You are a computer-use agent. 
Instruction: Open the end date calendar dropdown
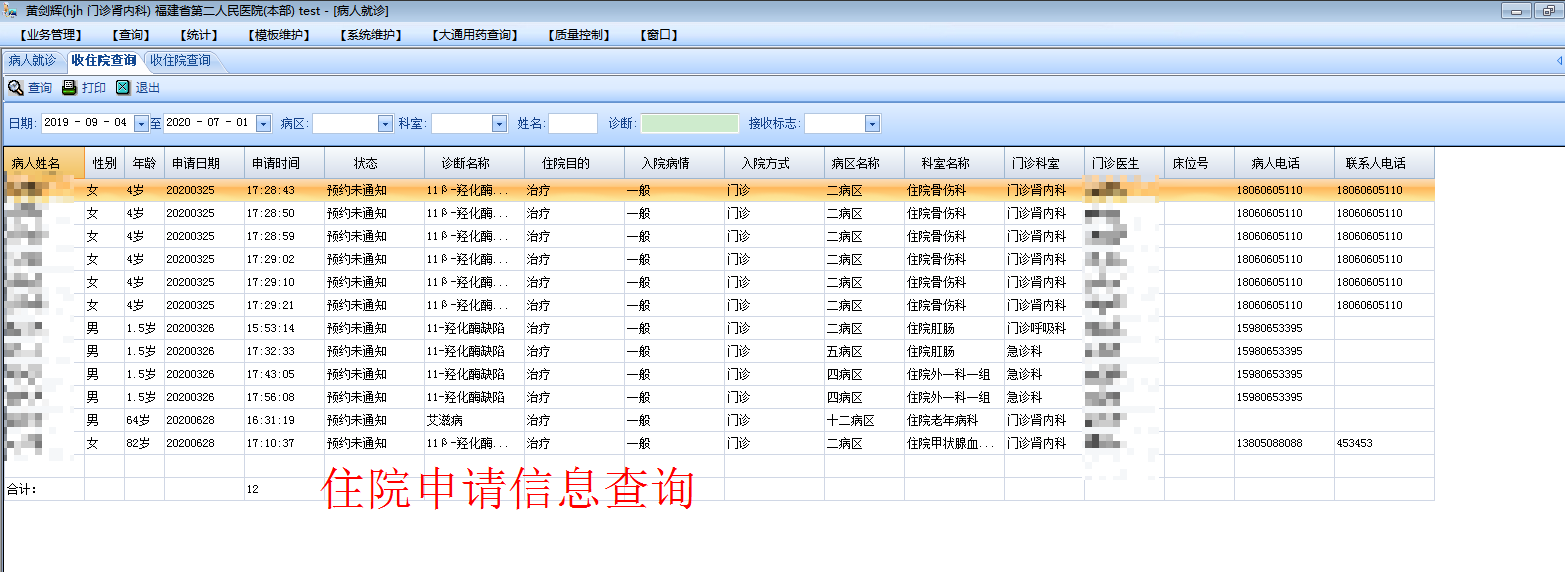pos(263,123)
